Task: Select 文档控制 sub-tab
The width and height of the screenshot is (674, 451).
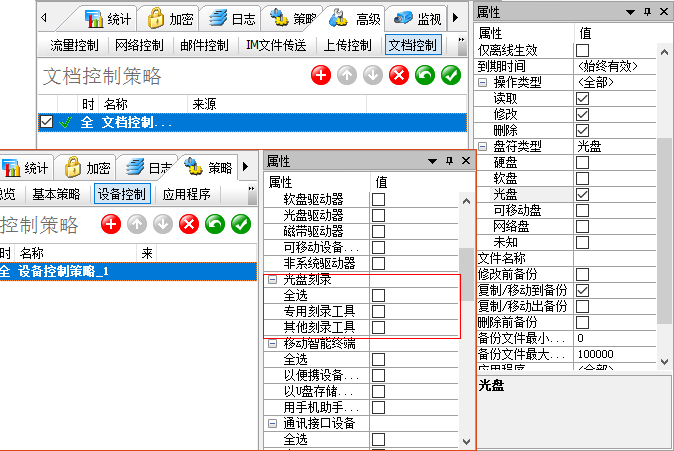Action: click(x=413, y=45)
